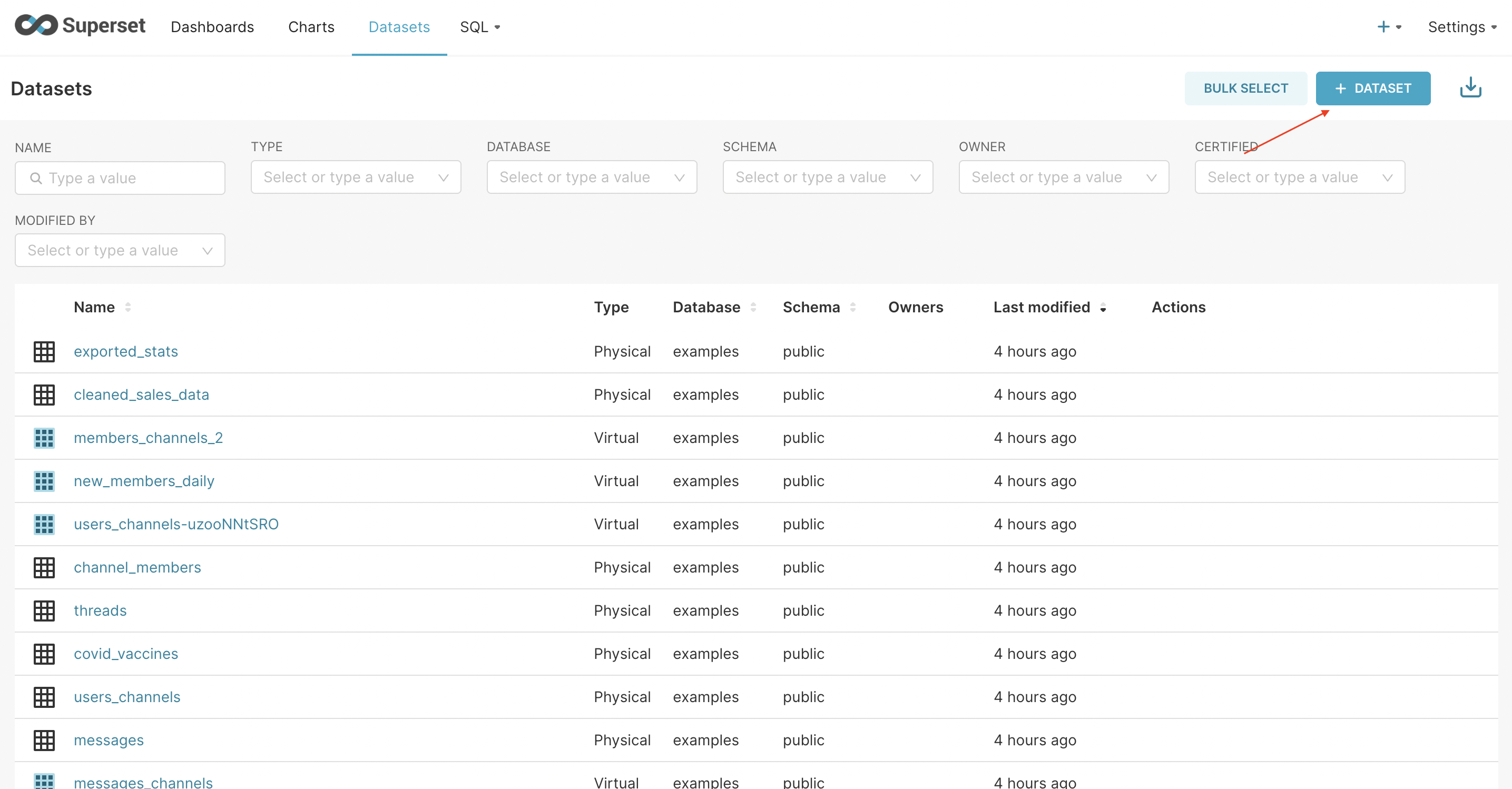Toggle the Last modified sort order
Viewport: 1512px width, 789px height.
1041,307
